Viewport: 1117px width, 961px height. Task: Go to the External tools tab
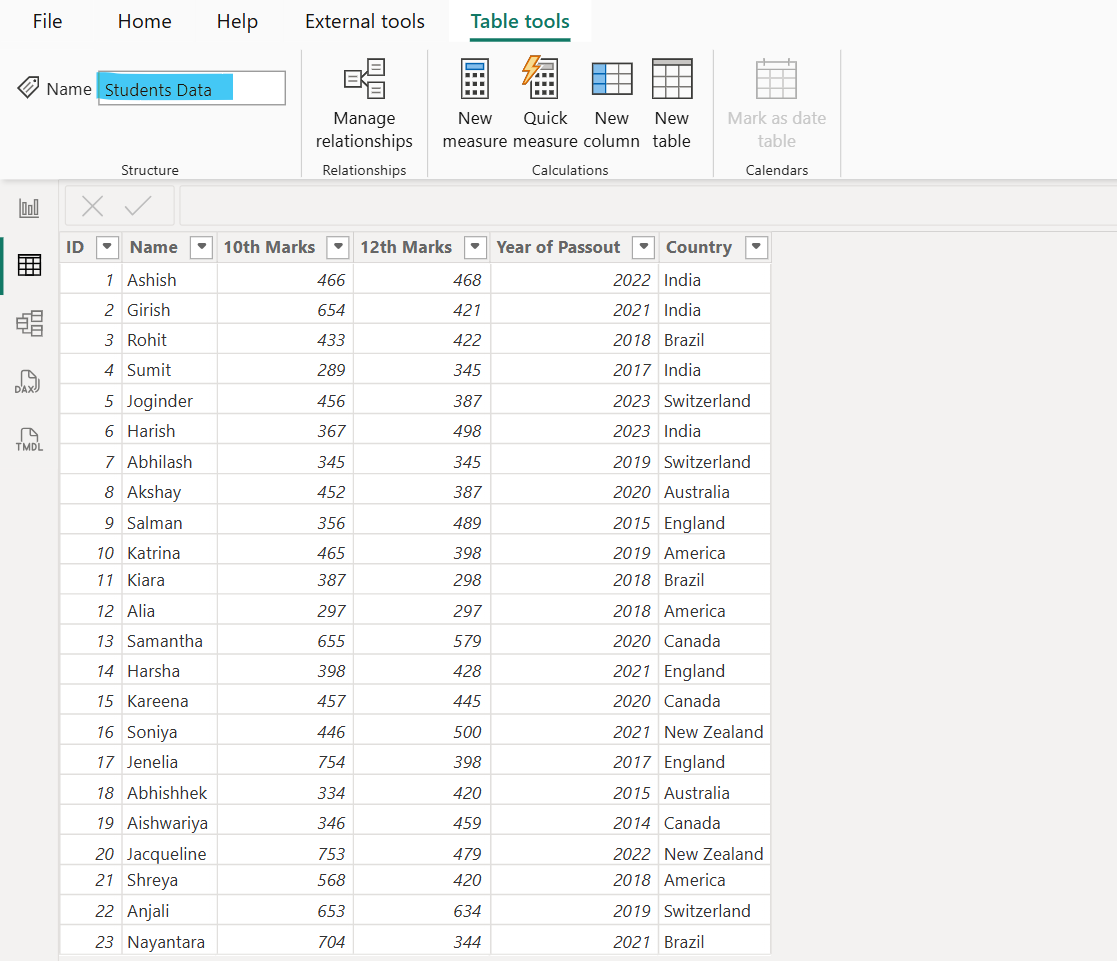364,21
